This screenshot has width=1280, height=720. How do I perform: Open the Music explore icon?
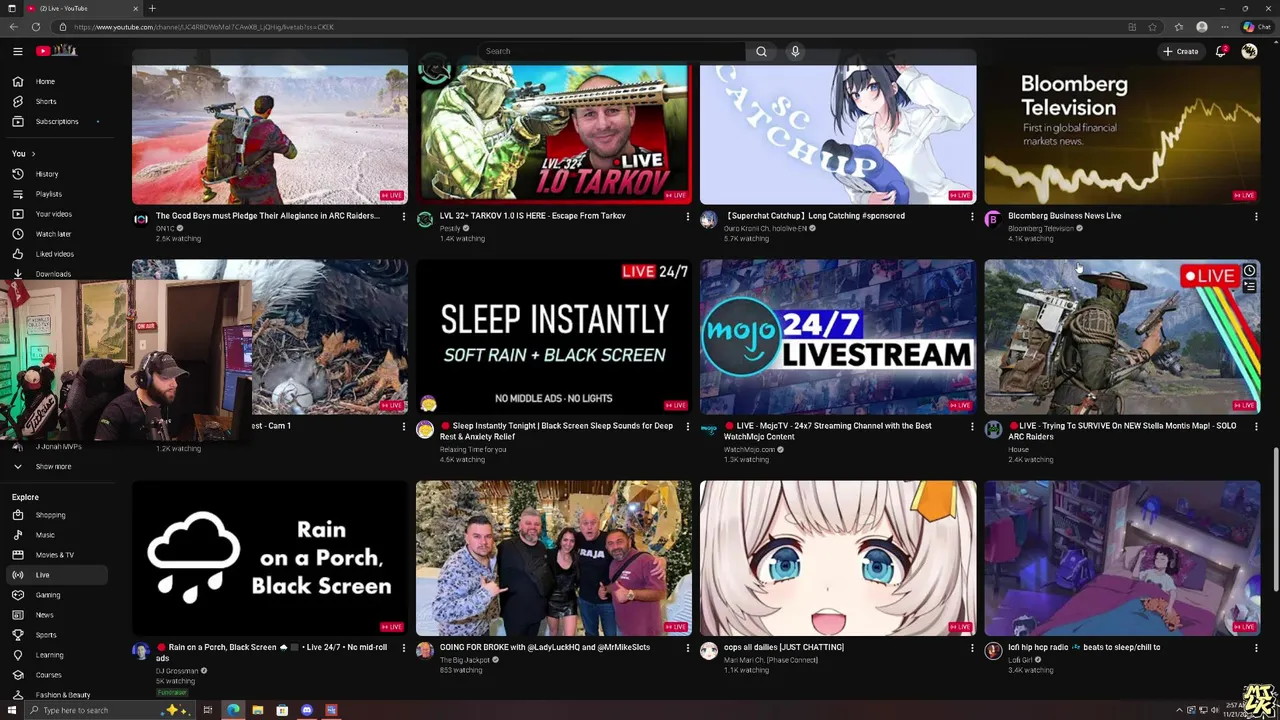coord(17,535)
